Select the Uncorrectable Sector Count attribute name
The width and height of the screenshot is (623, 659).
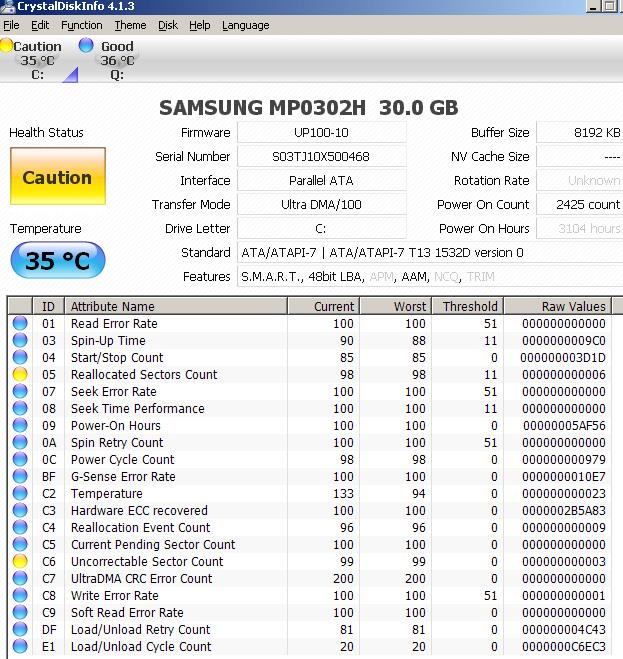coord(147,561)
